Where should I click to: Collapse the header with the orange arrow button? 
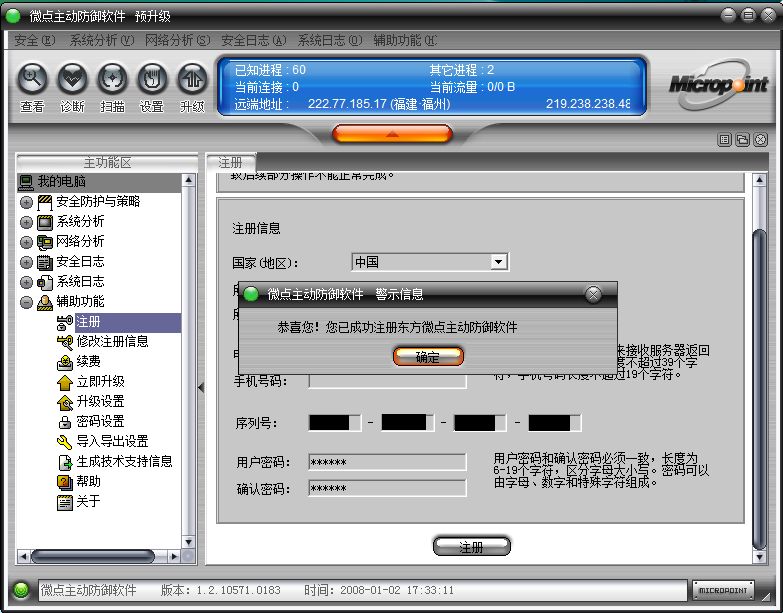click(392, 134)
